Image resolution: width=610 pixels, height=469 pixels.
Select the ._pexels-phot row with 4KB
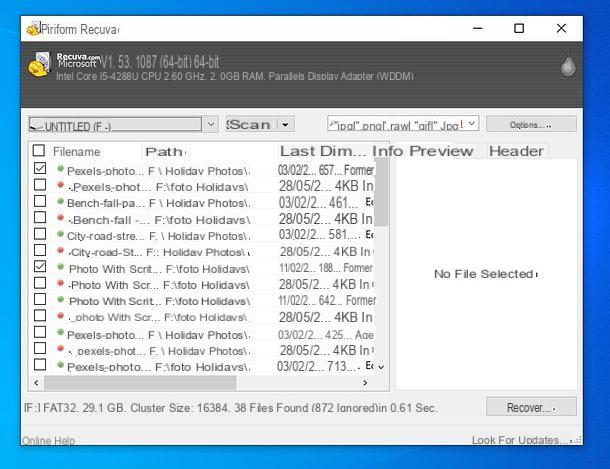coord(204,350)
